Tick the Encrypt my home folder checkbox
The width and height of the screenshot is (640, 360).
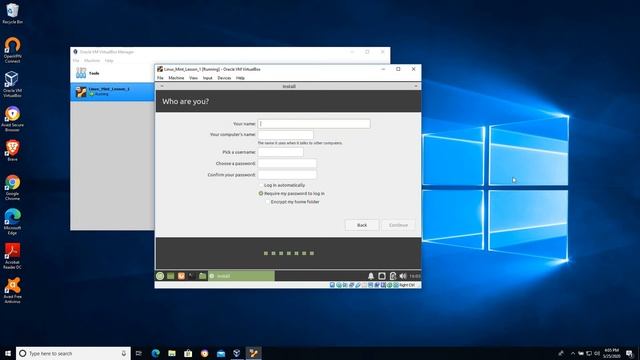[268, 202]
